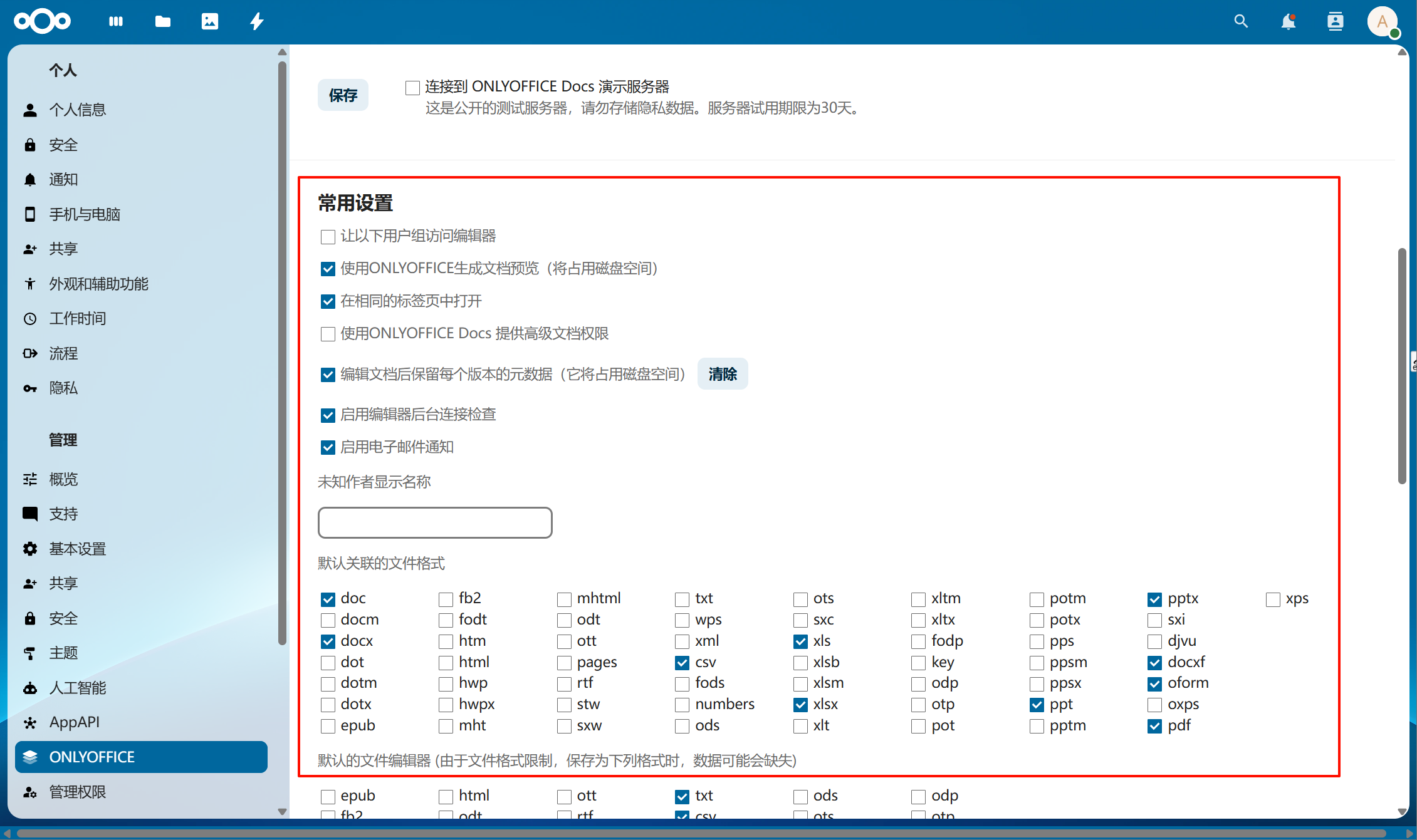Uncheck the xlsx format checkbox
The width and height of the screenshot is (1417, 840).
(800, 705)
